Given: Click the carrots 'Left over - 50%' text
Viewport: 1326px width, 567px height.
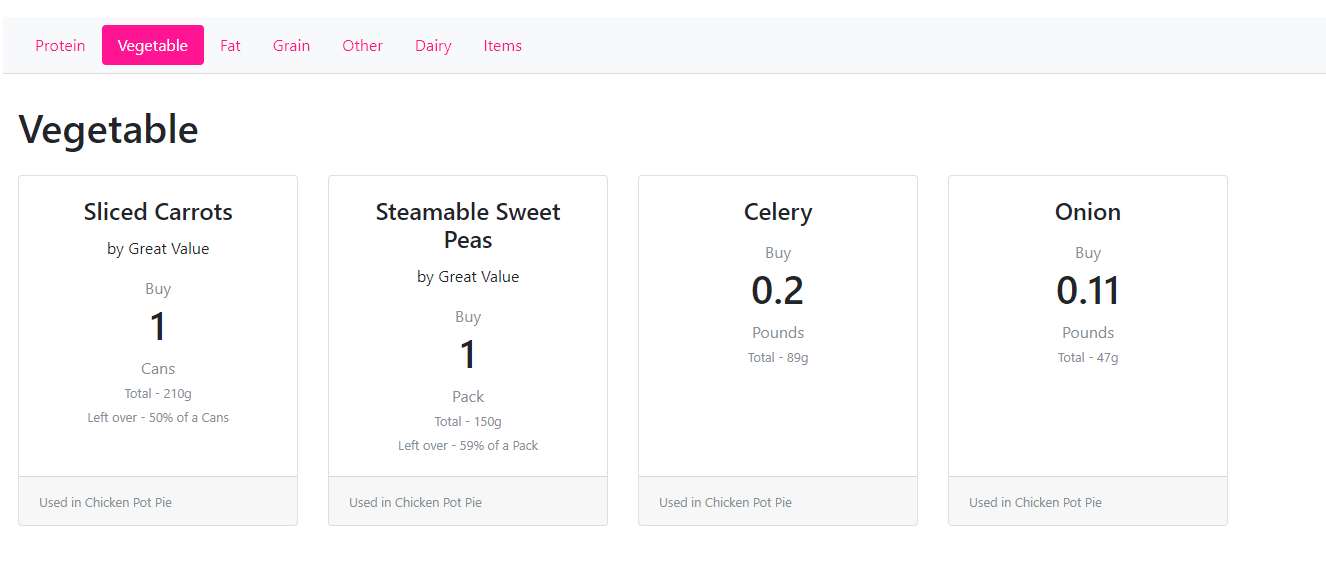Looking at the screenshot, I should tap(158, 418).
